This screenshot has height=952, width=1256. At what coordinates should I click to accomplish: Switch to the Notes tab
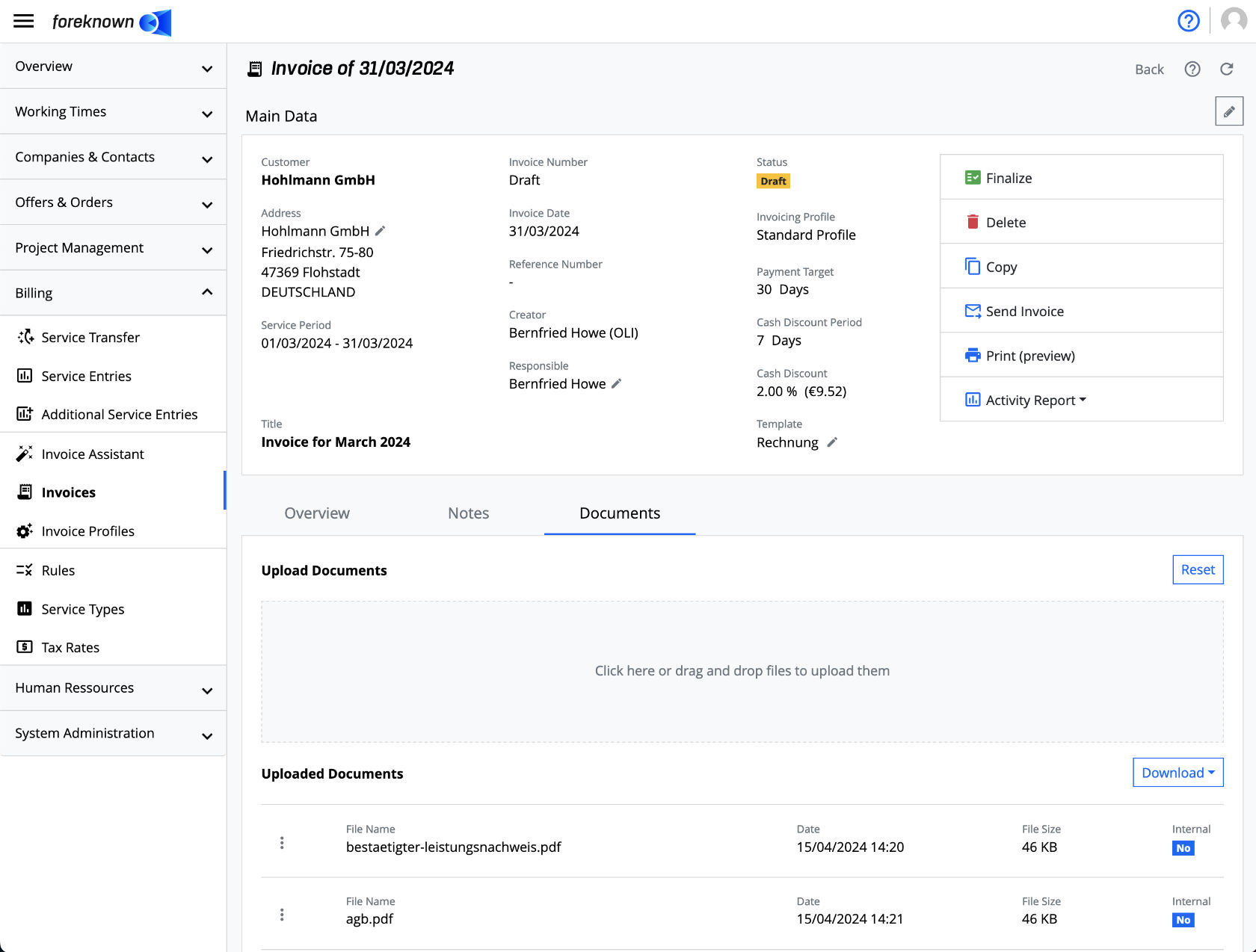point(468,513)
